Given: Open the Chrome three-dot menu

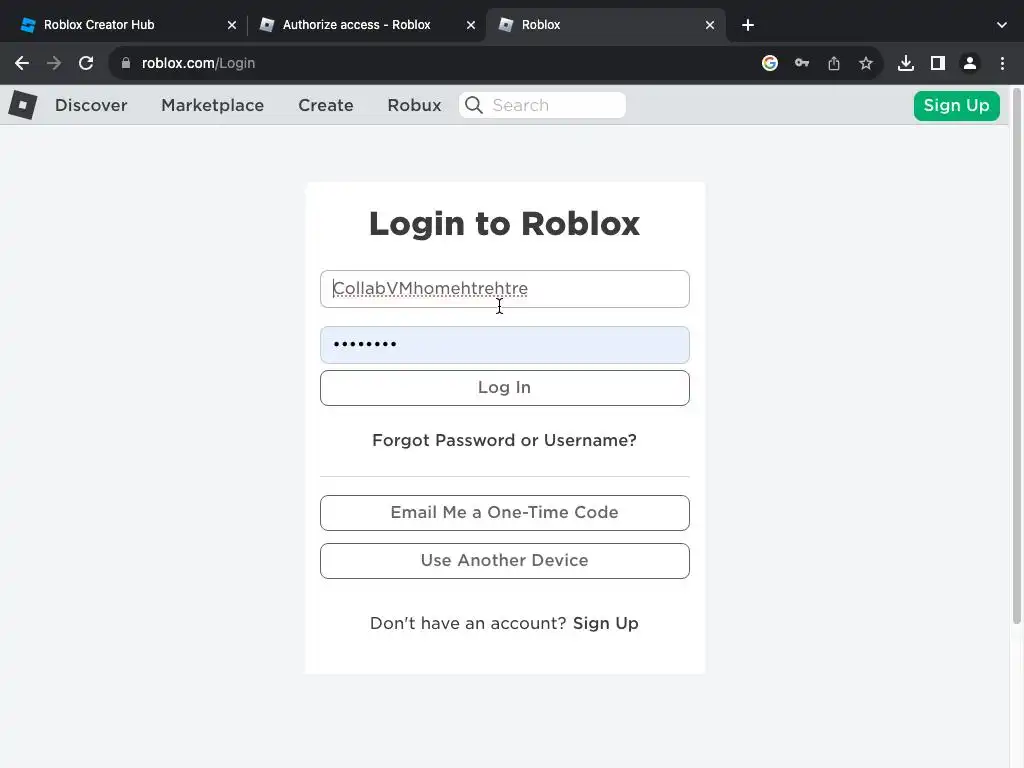Looking at the screenshot, I should point(1002,63).
